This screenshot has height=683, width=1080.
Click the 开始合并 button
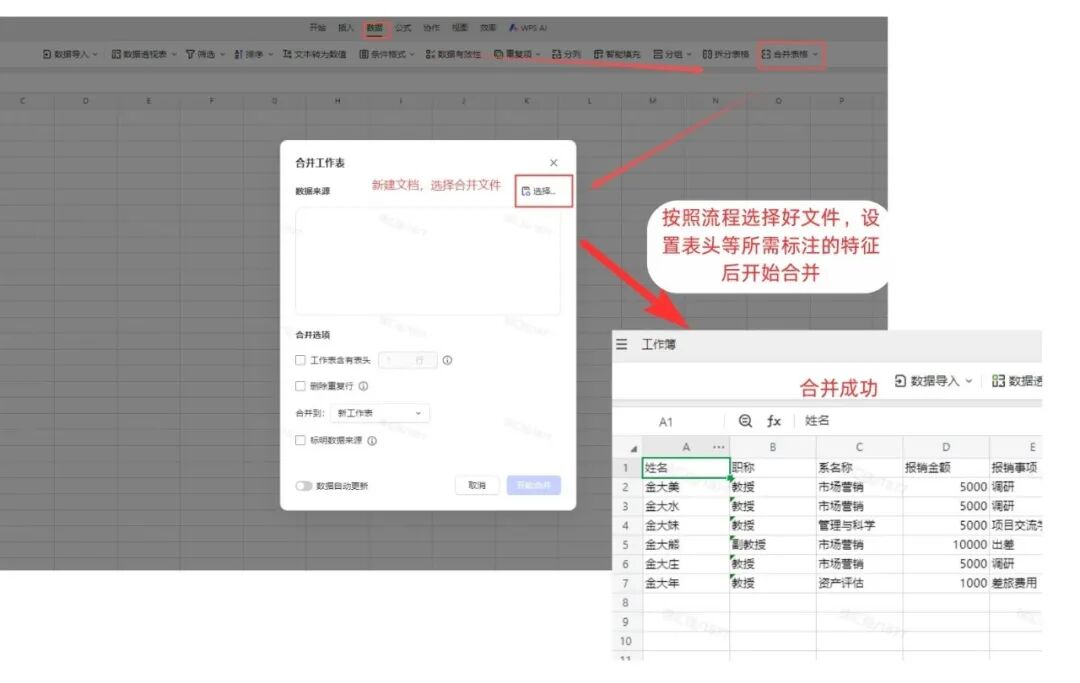click(534, 485)
